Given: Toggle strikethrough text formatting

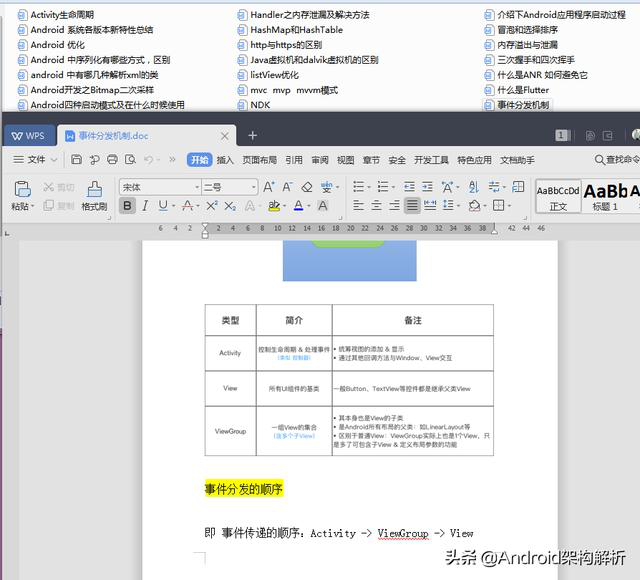Looking at the screenshot, I should pyautogui.click(x=187, y=206).
